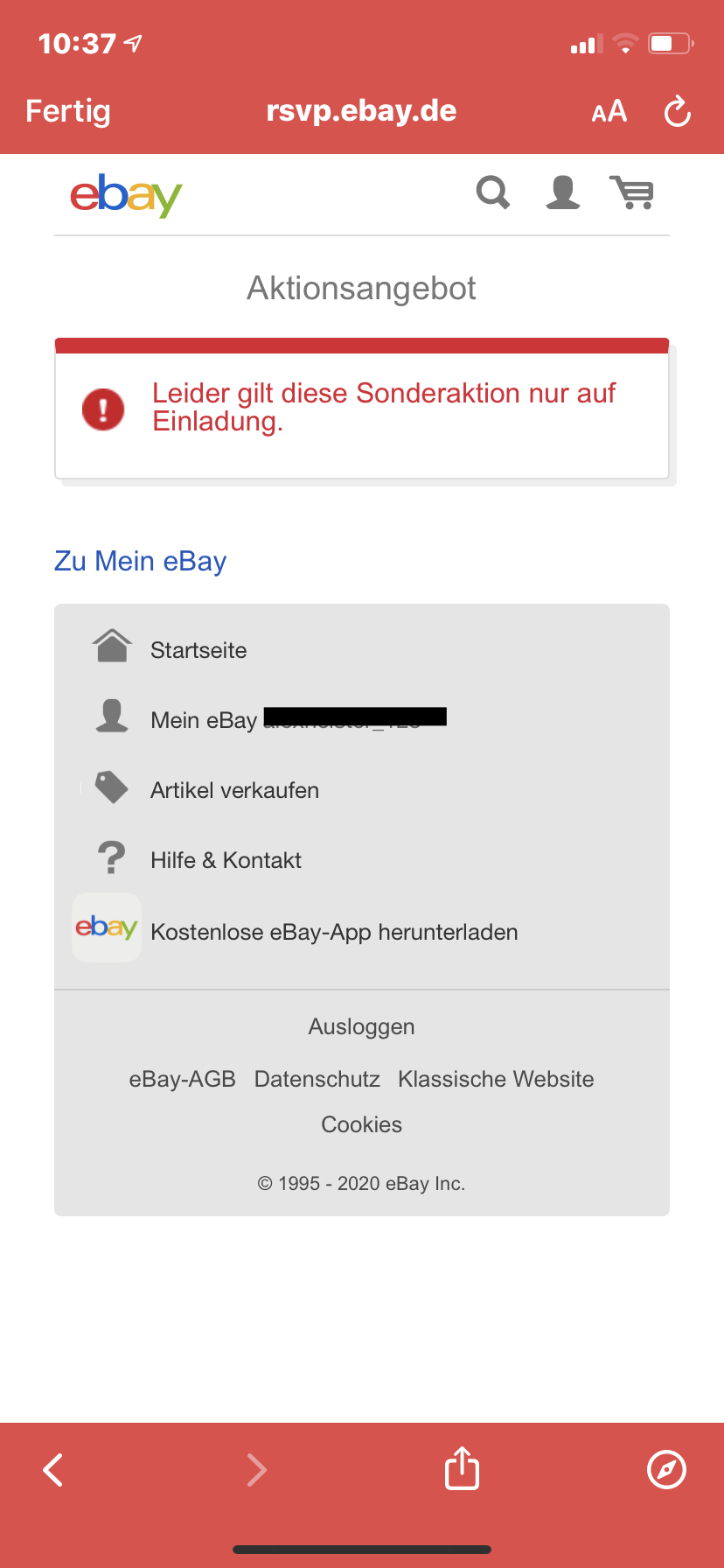Tap the rsvp.ebay.de address bar
Viewport: 724px width, 1568px height.
tap(361, 111)
